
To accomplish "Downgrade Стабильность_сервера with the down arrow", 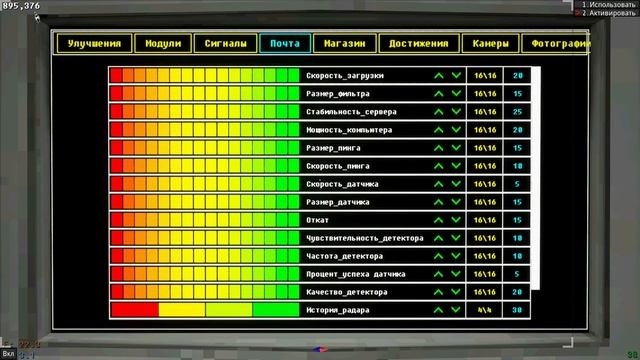I will 456,111.
